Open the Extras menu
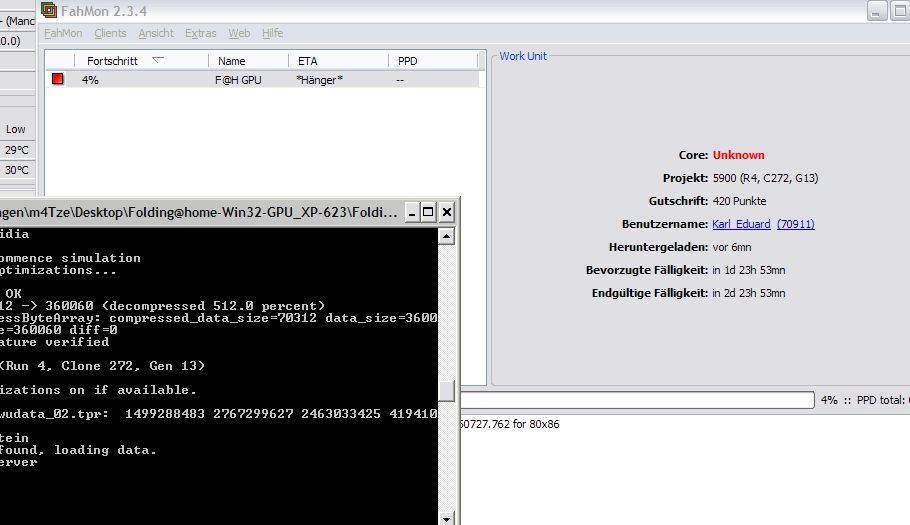 [201, 33]
